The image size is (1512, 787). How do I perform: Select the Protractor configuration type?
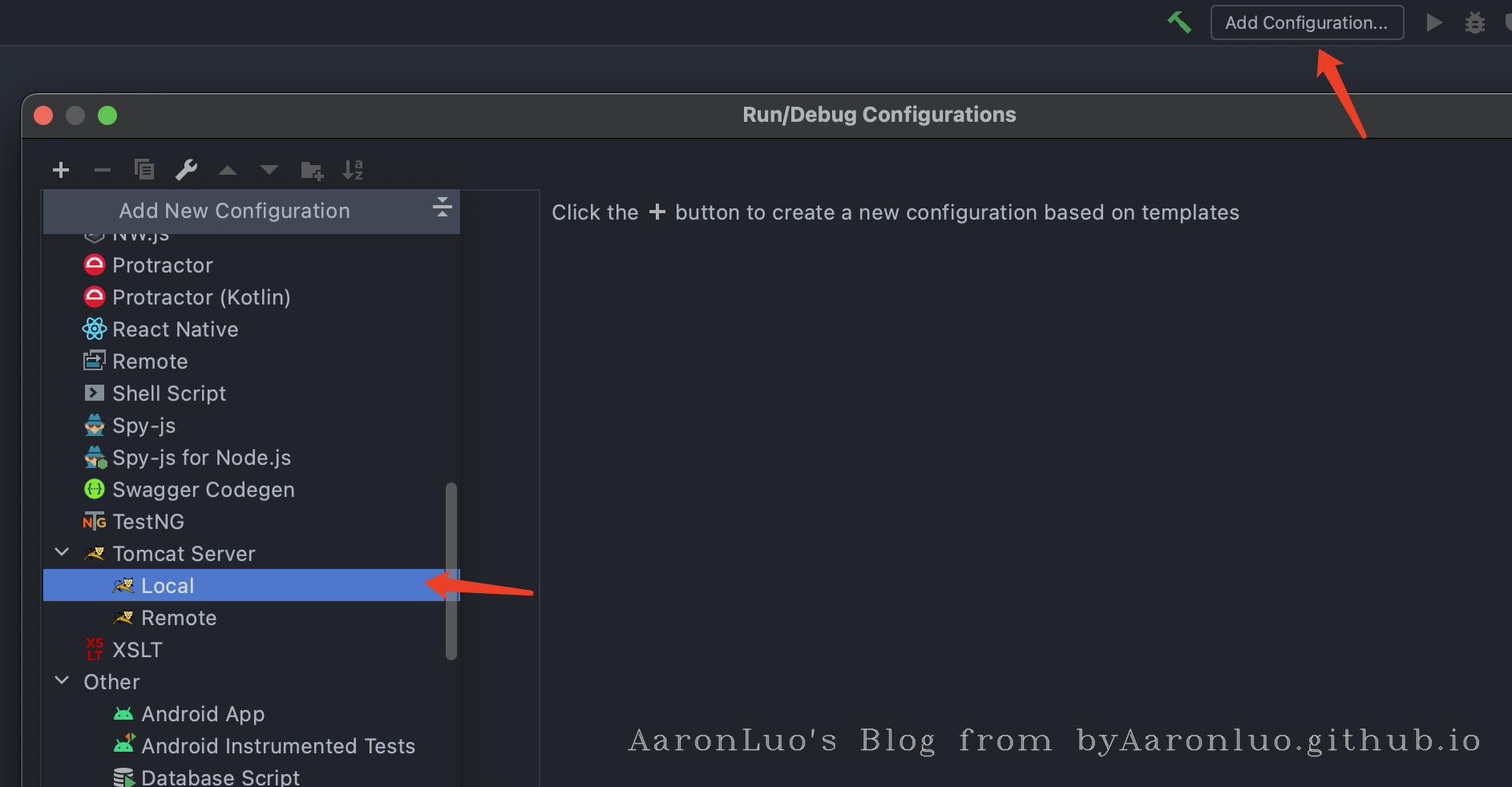point(252,265)
